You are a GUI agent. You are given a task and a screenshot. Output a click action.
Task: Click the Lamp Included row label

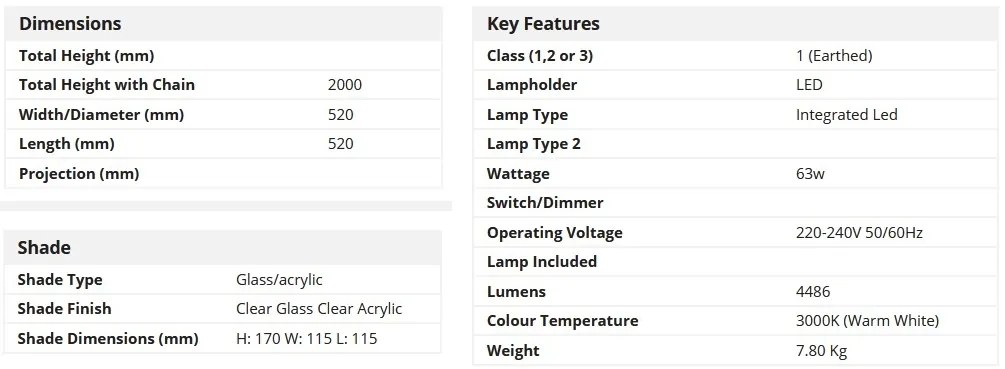(x=542, y=261)
